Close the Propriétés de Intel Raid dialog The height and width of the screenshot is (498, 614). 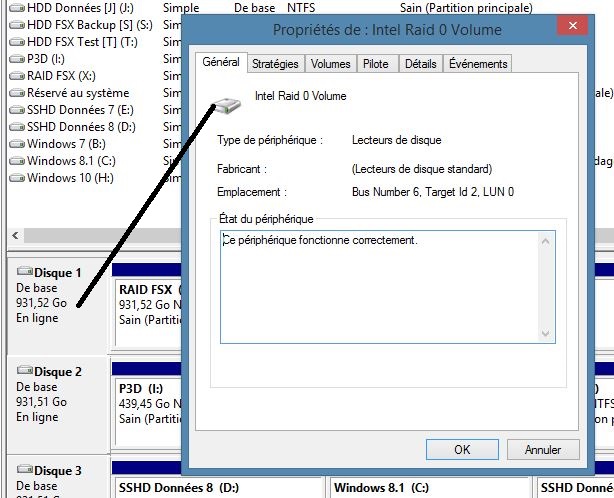[573, 26]
